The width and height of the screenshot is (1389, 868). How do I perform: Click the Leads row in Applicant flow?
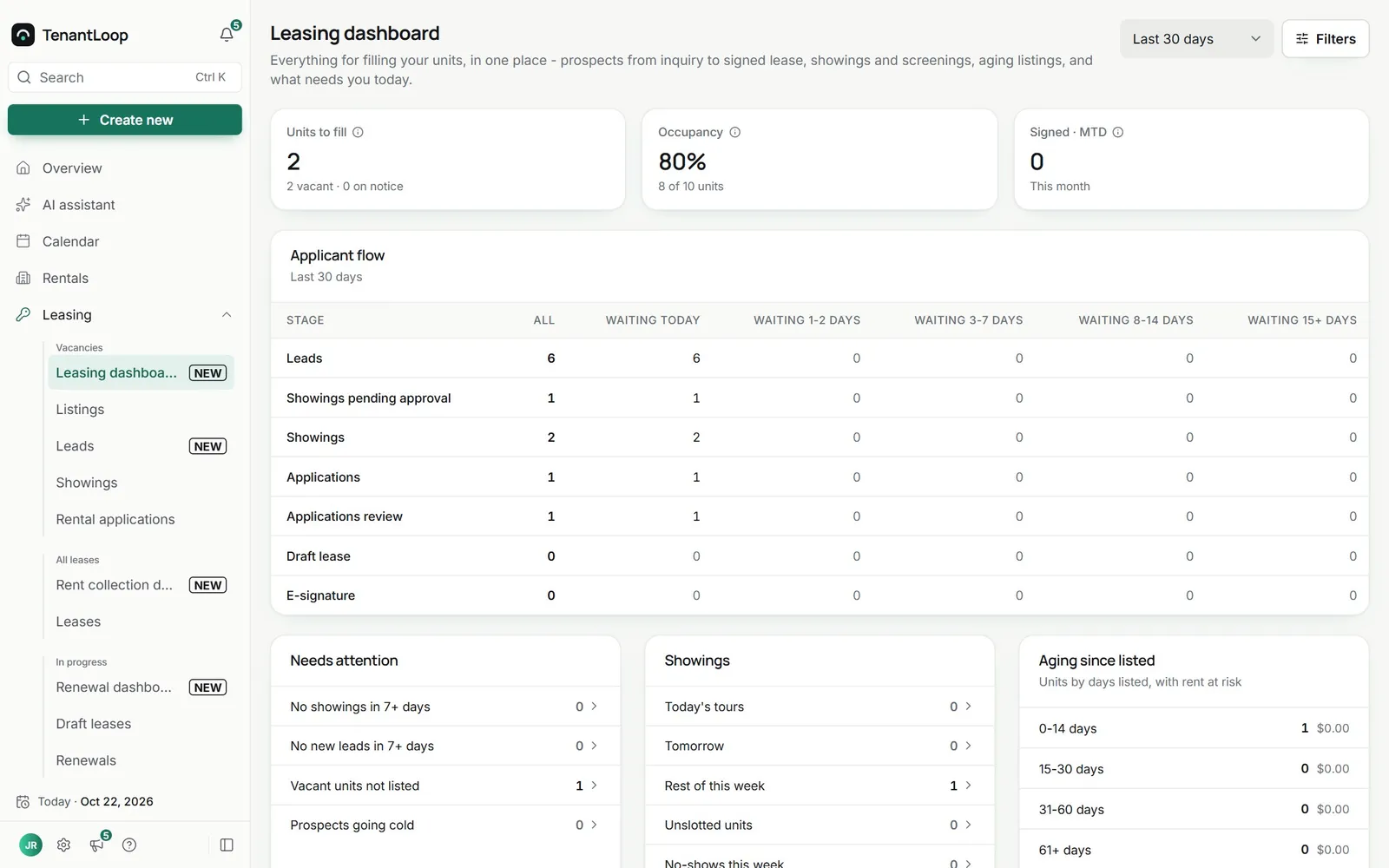820,358
